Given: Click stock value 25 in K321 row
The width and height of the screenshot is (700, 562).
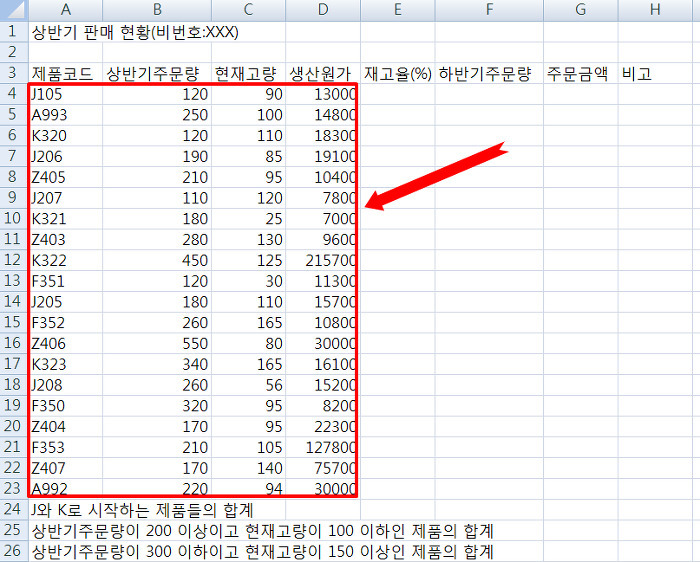Looking at the screenshot, I should (x=248, y=218).
